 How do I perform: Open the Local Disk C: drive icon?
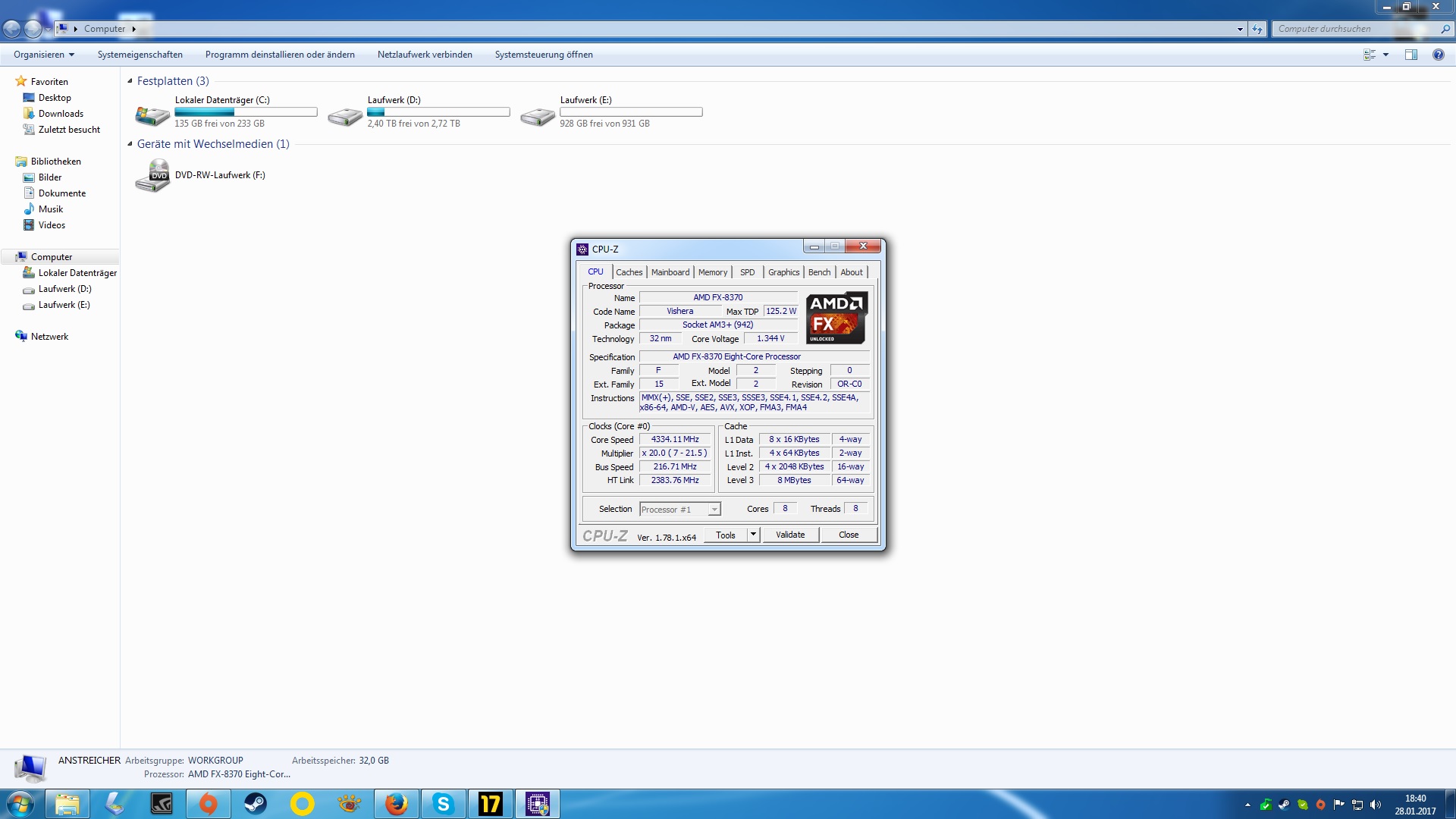coord(152,115)
